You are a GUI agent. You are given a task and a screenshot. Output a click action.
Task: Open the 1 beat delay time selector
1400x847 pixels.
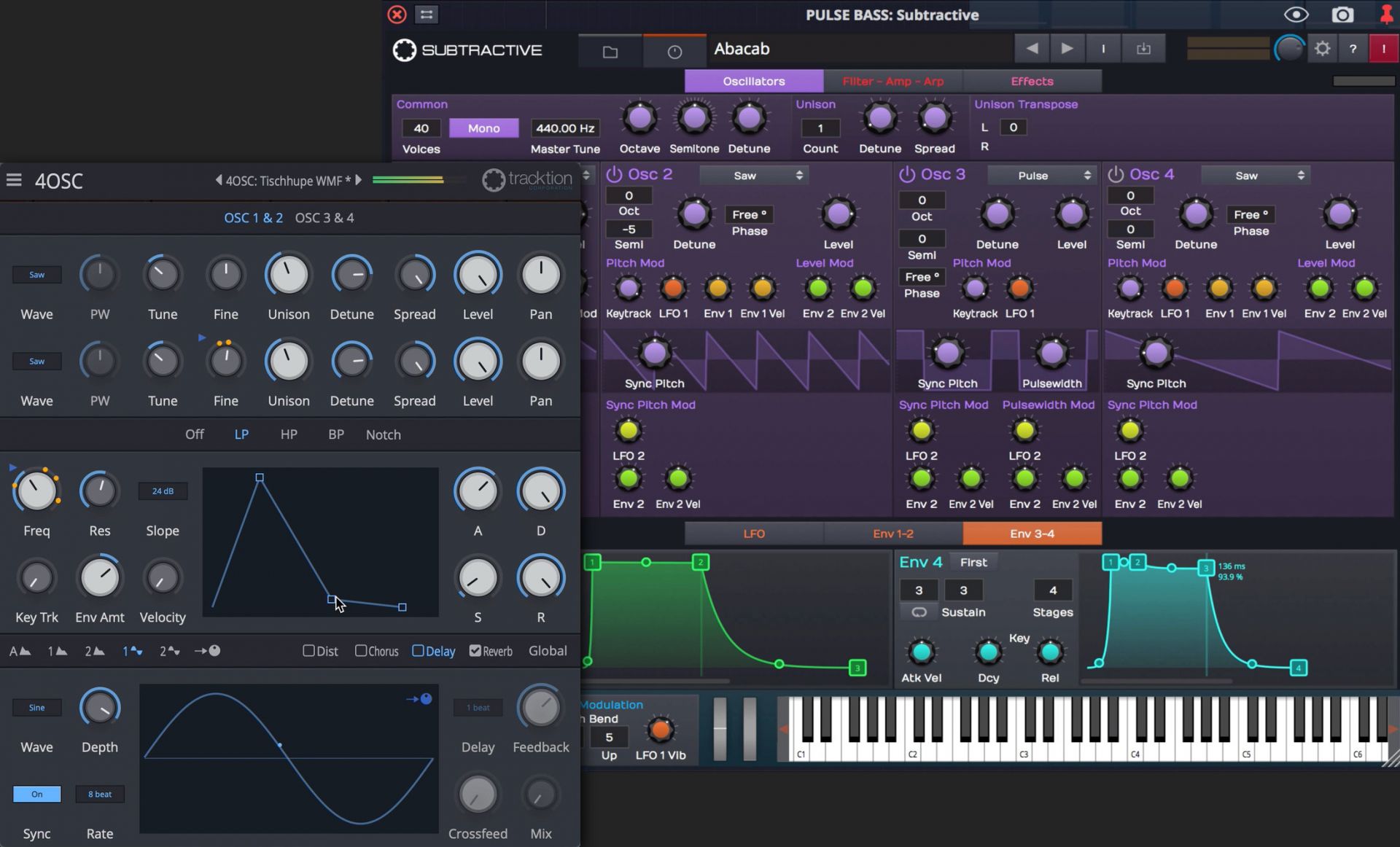478,708
